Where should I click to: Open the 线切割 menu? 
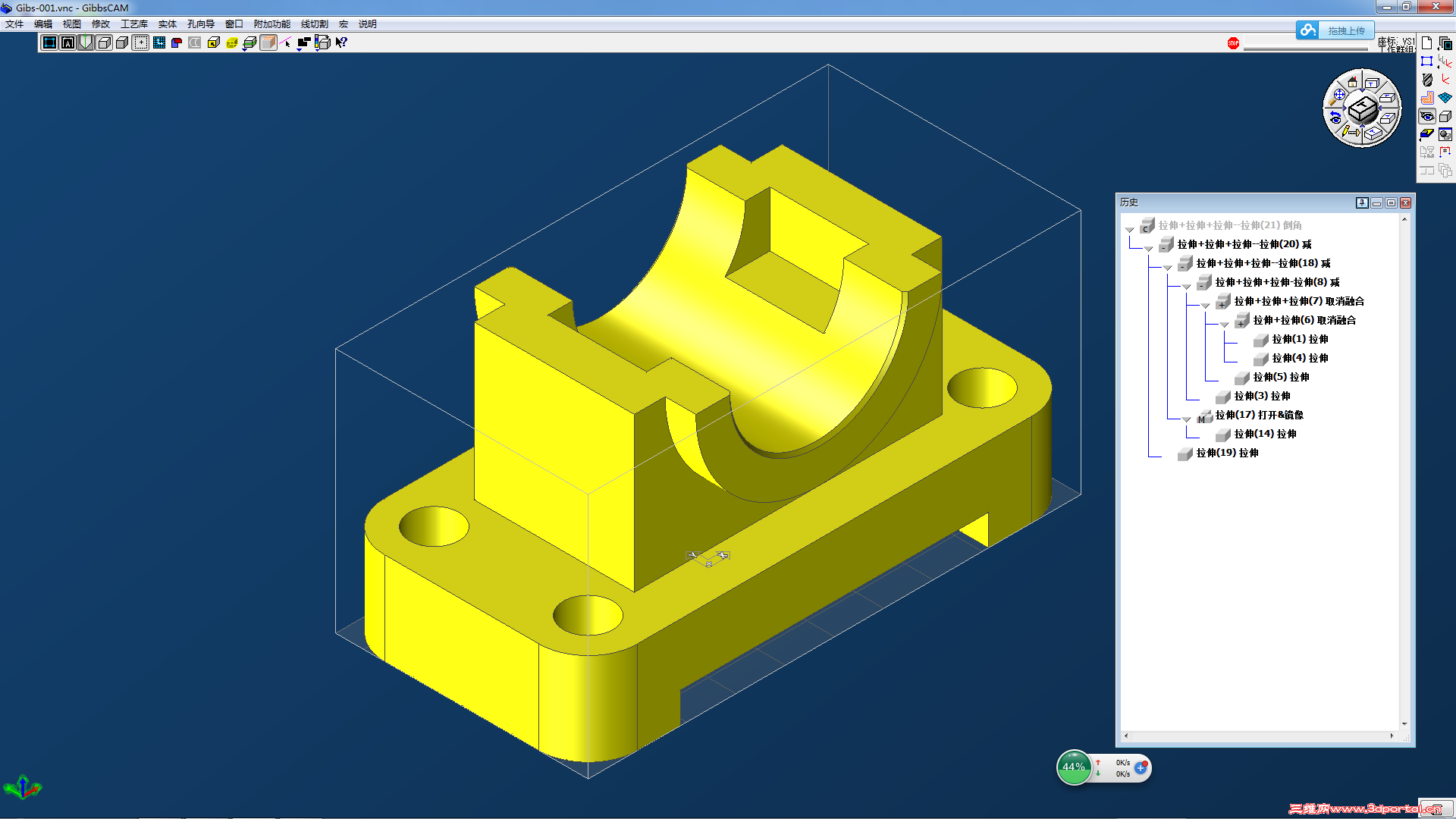click(x=315, y=24)
